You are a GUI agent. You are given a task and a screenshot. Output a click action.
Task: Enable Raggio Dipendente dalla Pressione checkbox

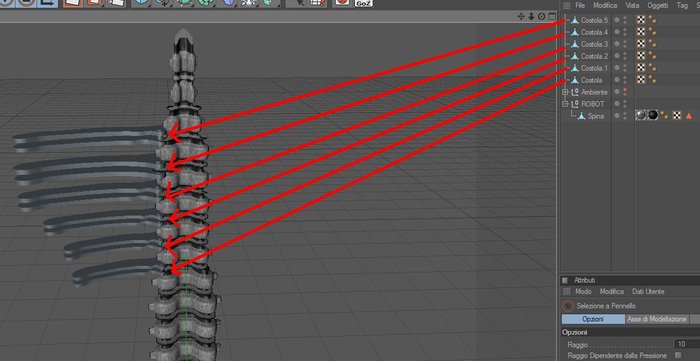(x=678, y=355)
